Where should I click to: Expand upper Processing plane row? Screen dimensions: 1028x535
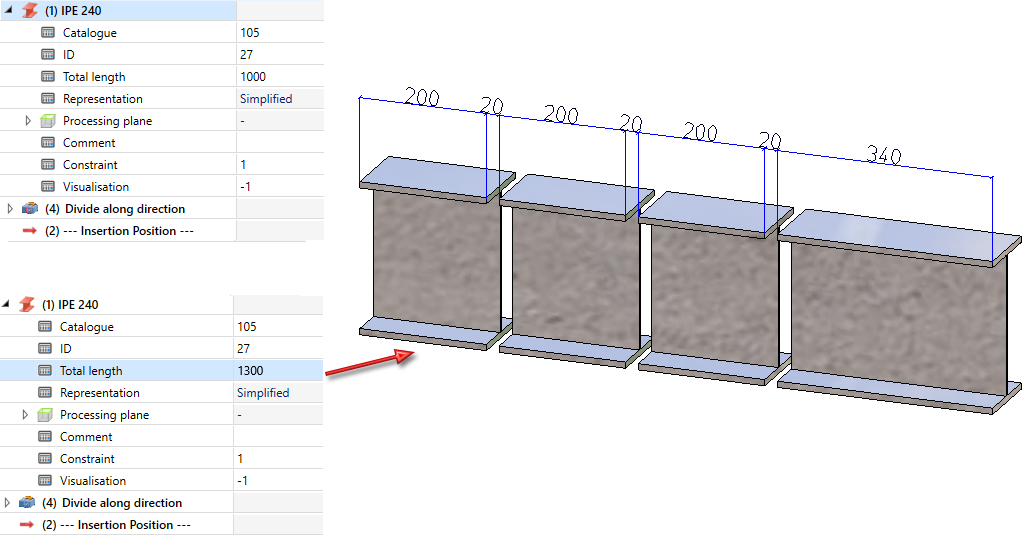click(x=28, y=121)
